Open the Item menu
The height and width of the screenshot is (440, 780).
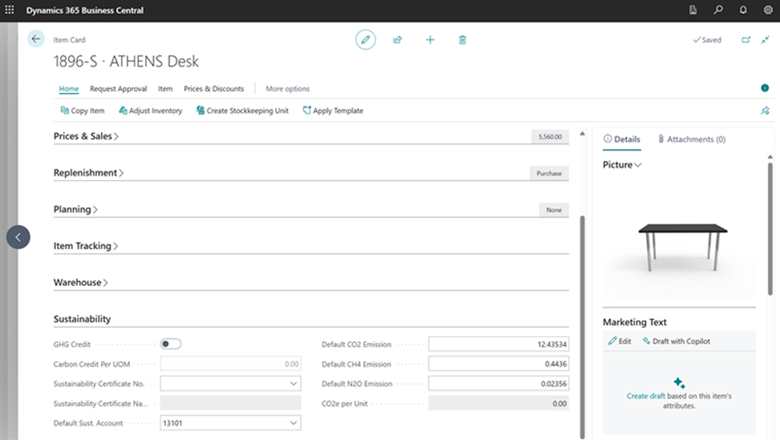[165, 88]
